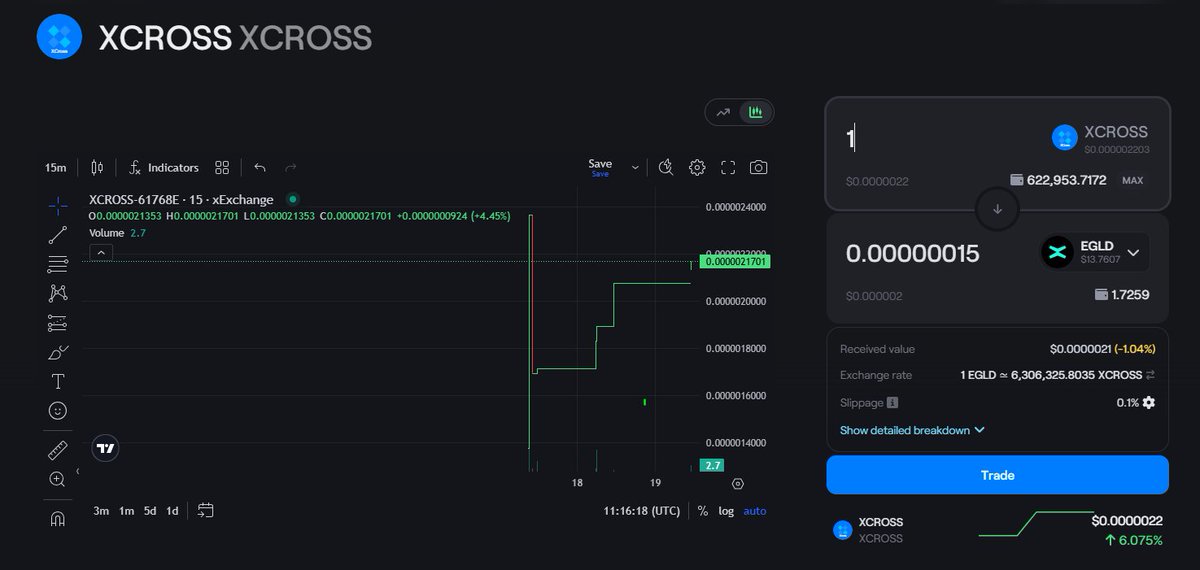Undo the last chart action
This screenshot has width=1200, height=570.
pyautogui.click(x=260, y=167)
